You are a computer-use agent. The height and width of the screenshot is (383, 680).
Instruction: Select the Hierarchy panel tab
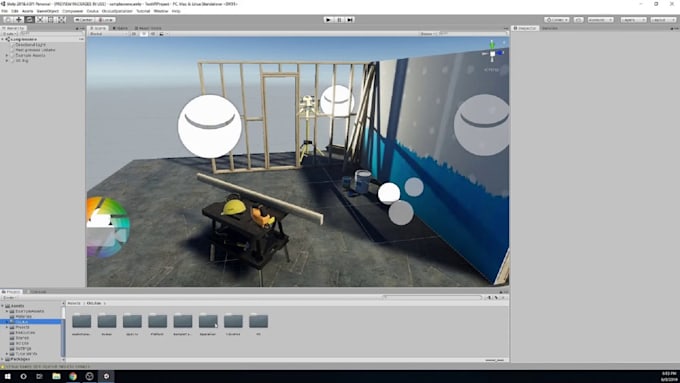13,28
